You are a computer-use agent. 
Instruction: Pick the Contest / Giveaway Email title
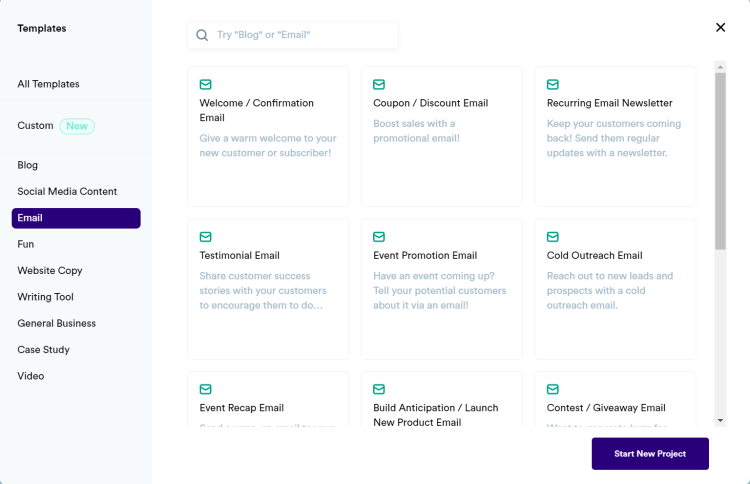click(x=606, y=408)
